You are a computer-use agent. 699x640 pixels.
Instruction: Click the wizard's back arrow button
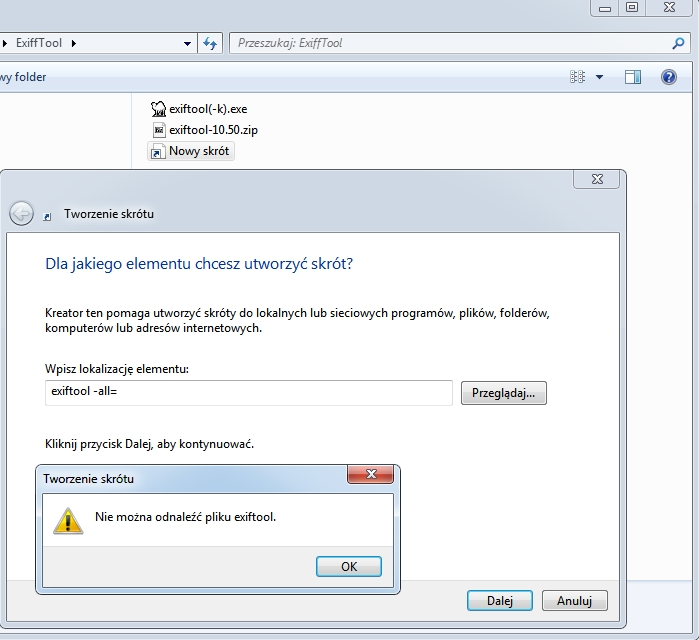21,213
